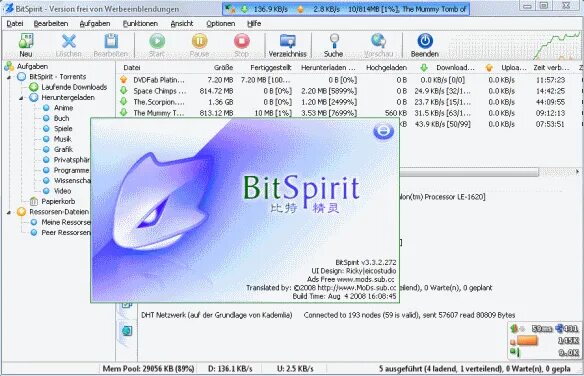Click the Peer Ressorsen globe icon
The image size is (584, 376).
tap(34, 233)
